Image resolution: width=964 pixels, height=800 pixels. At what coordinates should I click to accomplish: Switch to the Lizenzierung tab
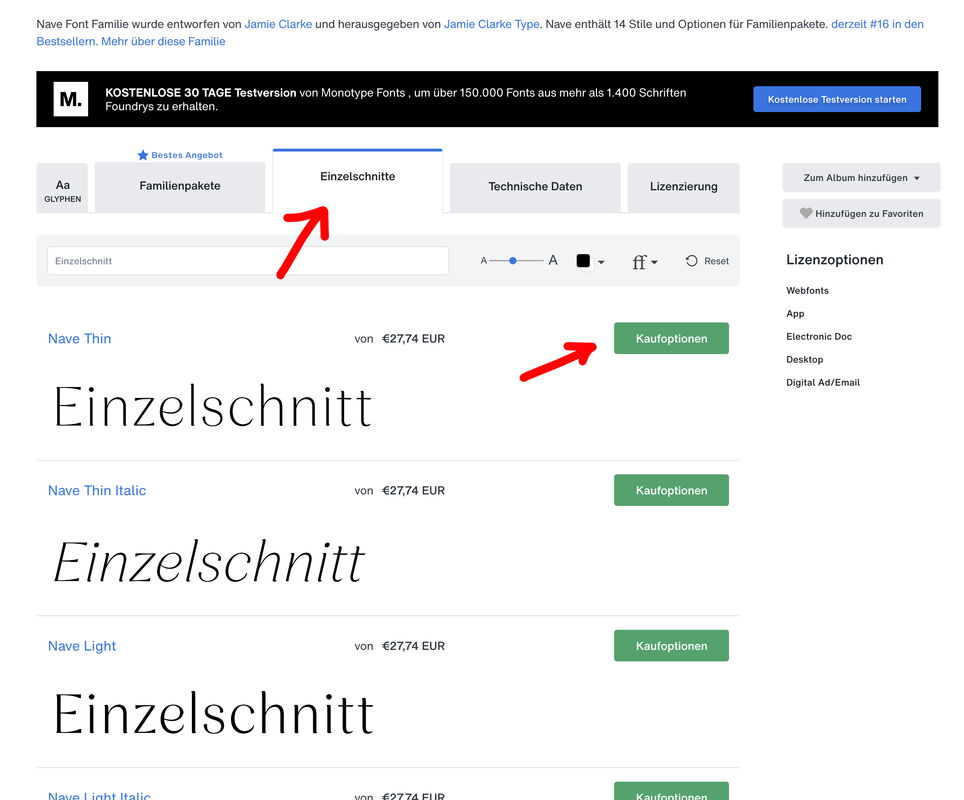pyautogui.click(x=684, y=187)
